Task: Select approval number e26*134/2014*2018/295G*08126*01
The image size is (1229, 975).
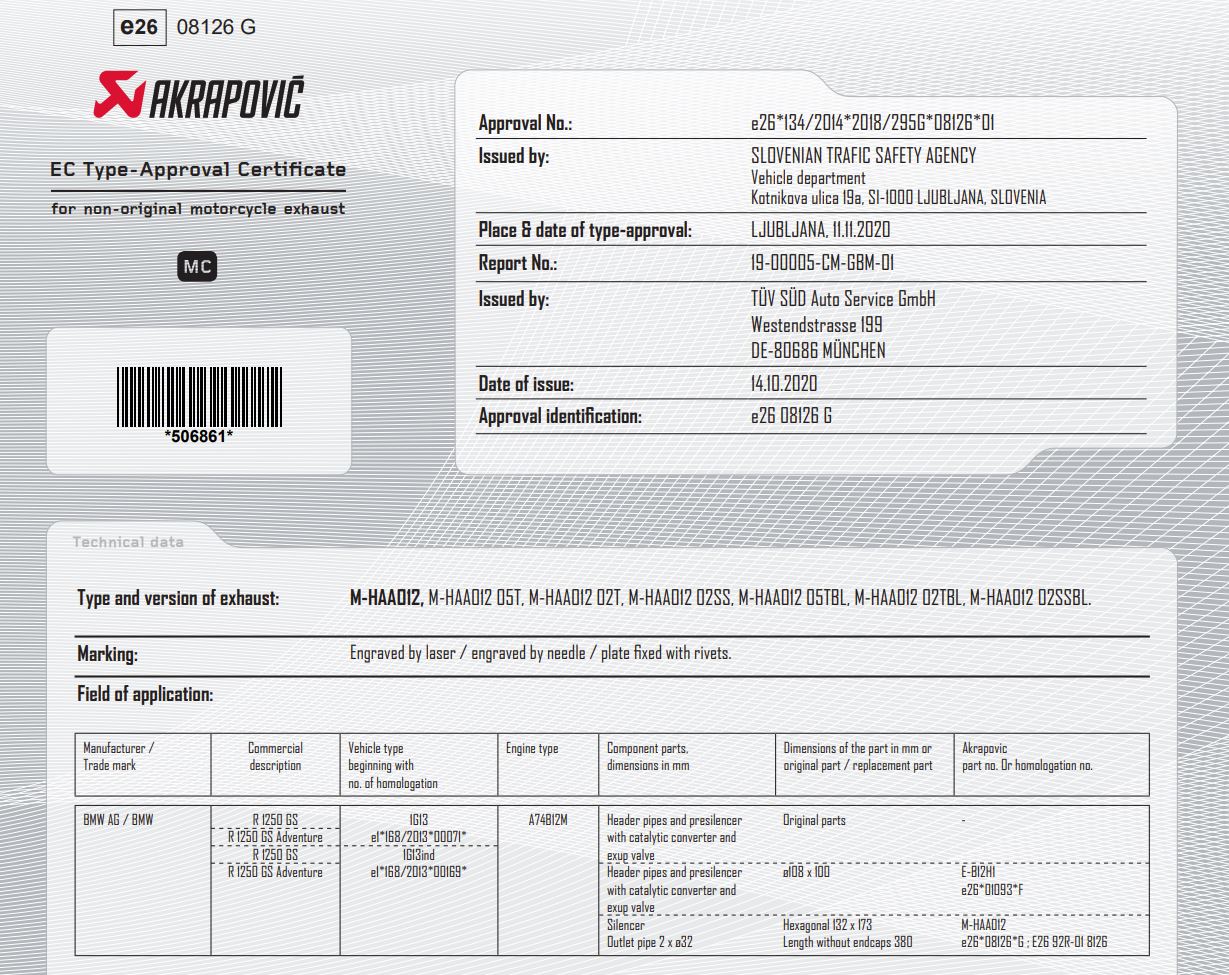Action: [x=872, y=125]
